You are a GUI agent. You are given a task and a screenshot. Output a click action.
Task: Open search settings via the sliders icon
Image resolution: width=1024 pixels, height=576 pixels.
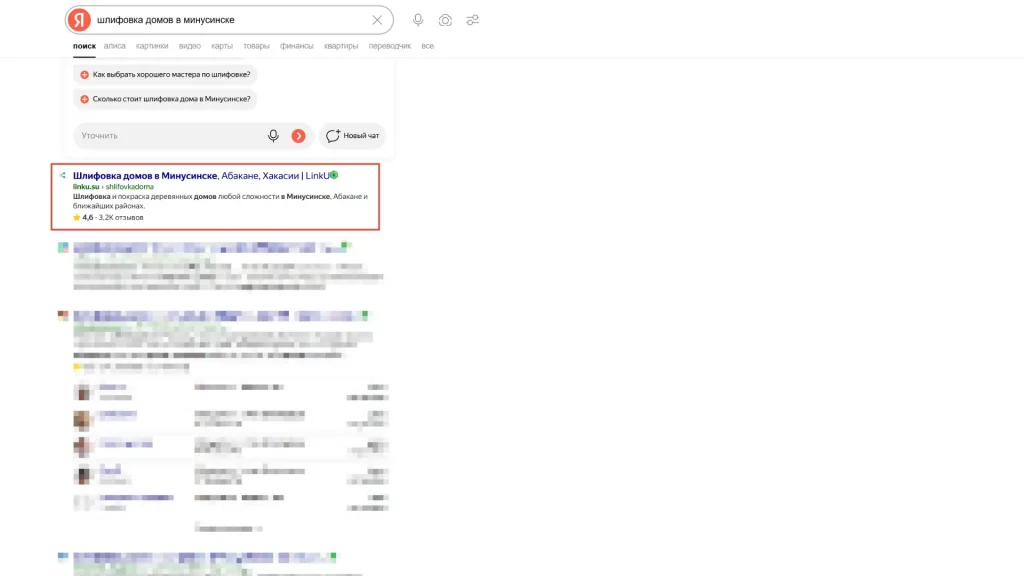(x=473, y=20)
